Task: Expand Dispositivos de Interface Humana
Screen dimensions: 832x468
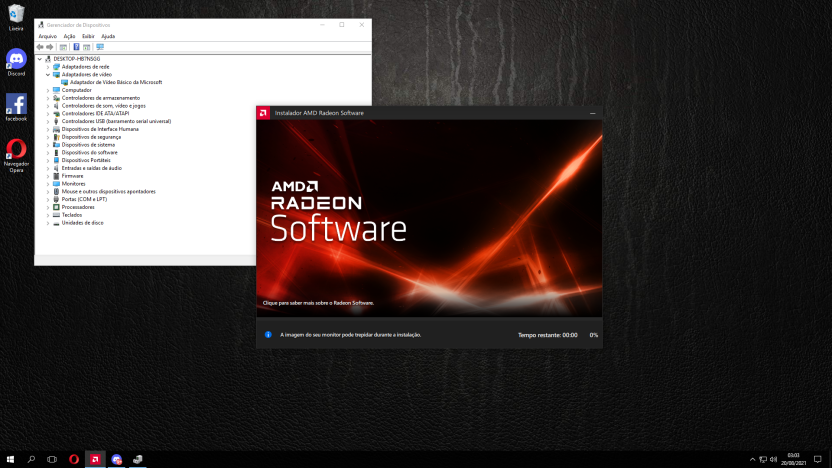Action: (48, 129)
